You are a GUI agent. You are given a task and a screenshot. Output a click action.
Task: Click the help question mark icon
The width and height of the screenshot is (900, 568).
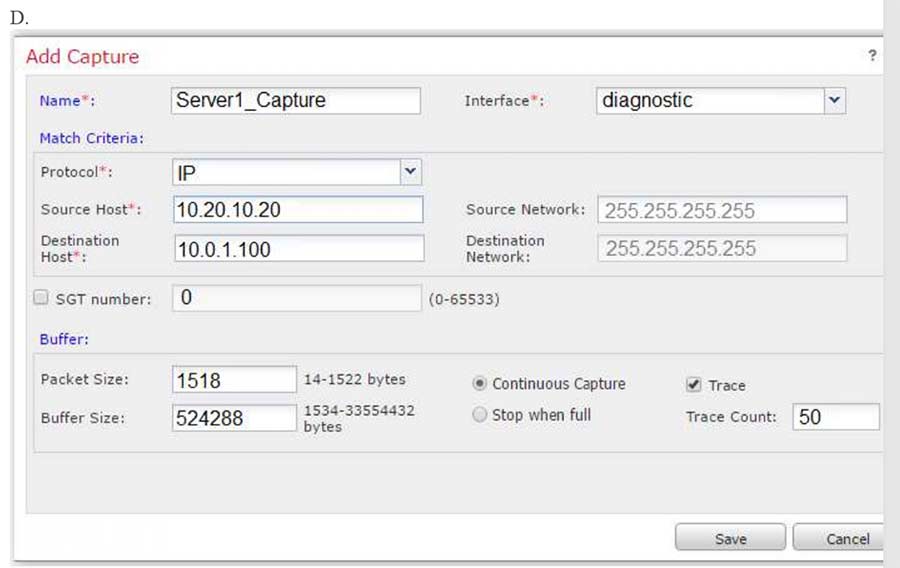pos(872,56)
